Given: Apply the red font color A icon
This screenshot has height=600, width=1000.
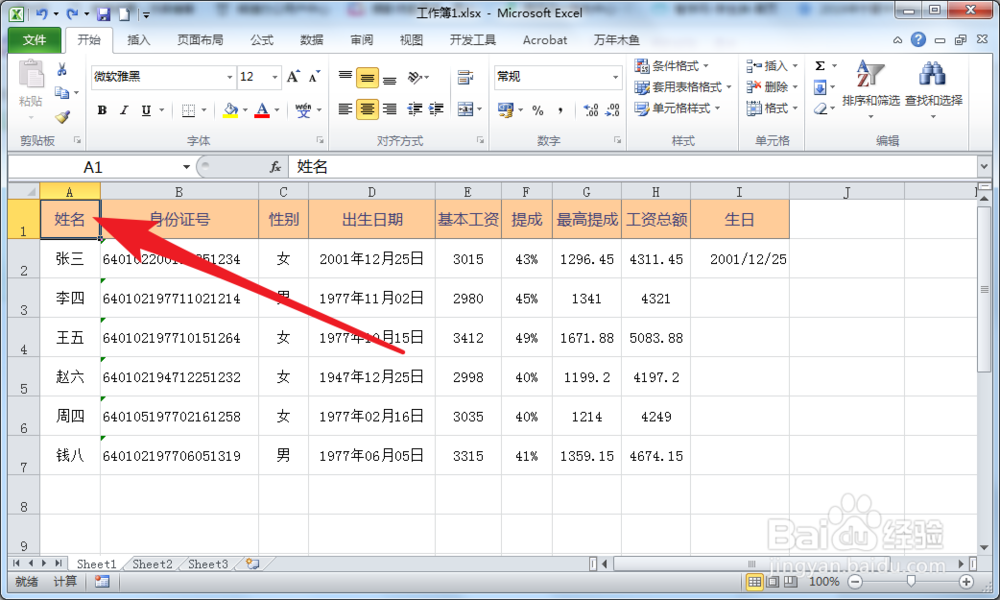Looking at the screenshot, I should click(262, 110).
